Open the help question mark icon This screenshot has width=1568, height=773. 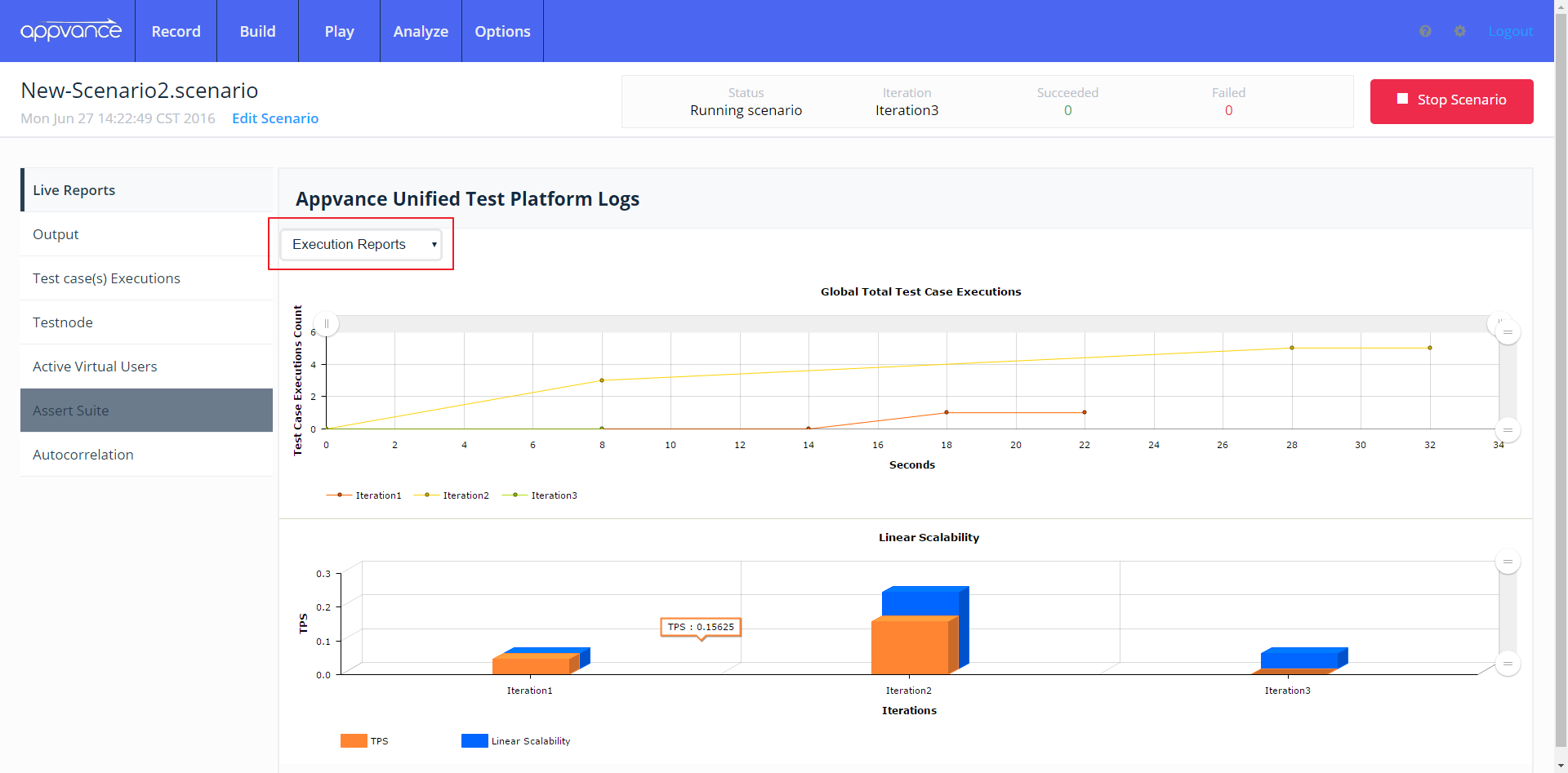coord(1425,31)
